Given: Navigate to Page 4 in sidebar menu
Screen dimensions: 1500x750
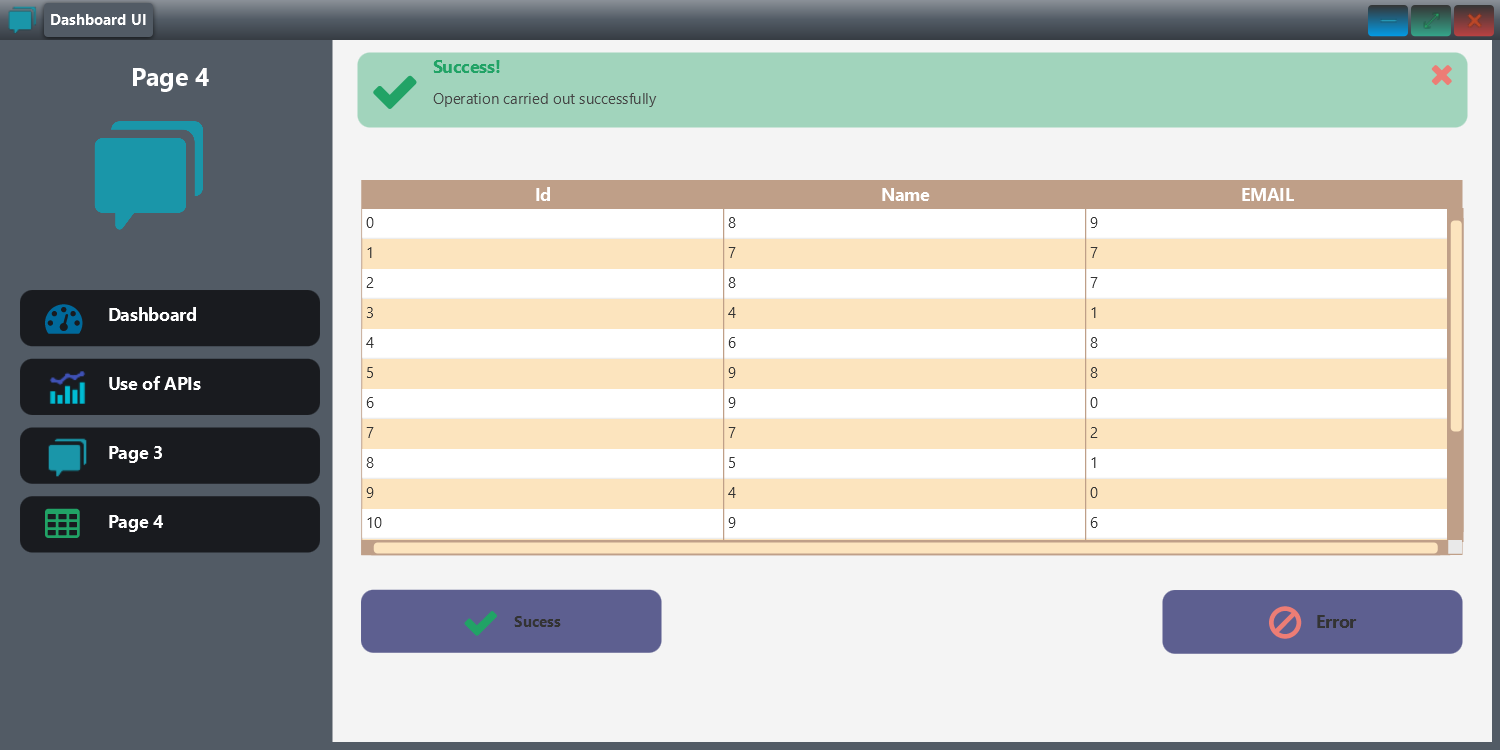Looking at the screenshot, I should tap(170, 524).
